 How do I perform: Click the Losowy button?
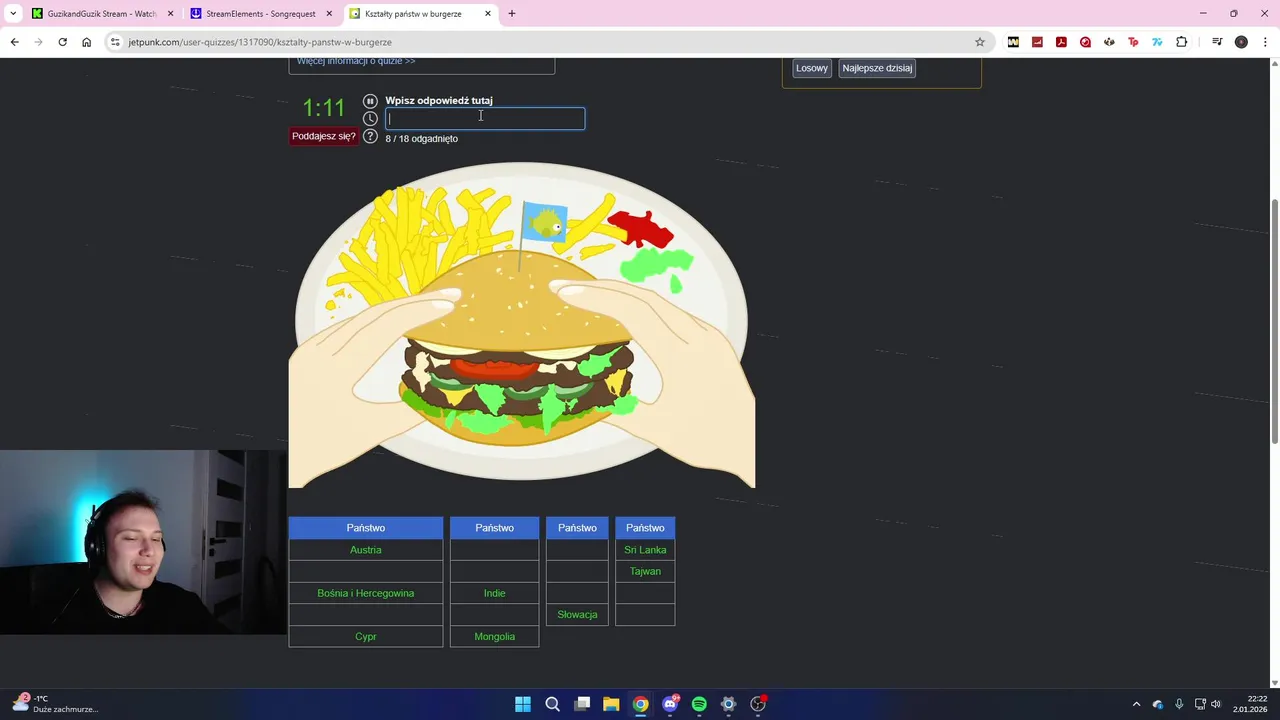812,68
